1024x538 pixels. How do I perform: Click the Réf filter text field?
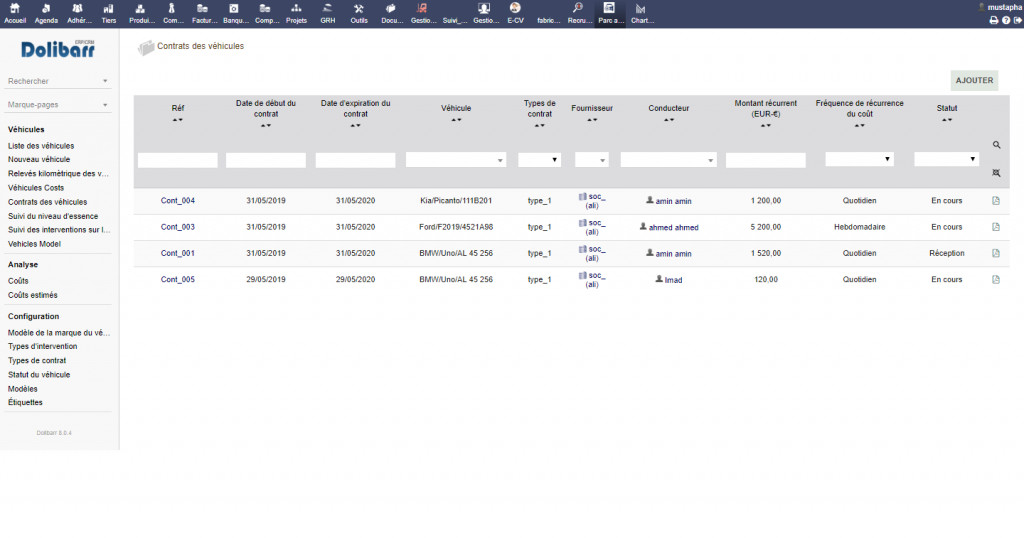pyautogui.click(x=177, y=160)
